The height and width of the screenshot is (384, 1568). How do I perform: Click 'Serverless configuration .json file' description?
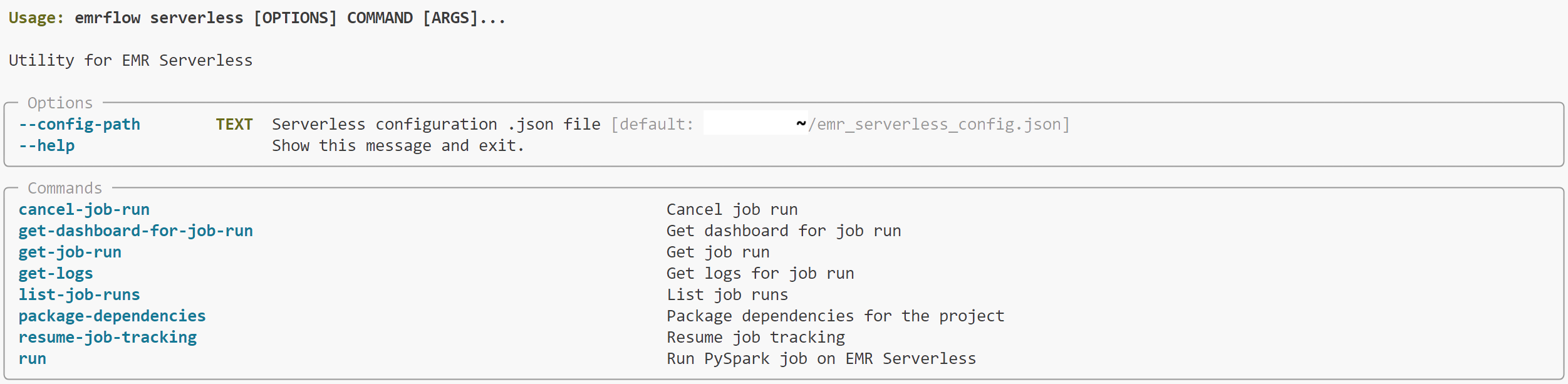coord(436,125)
